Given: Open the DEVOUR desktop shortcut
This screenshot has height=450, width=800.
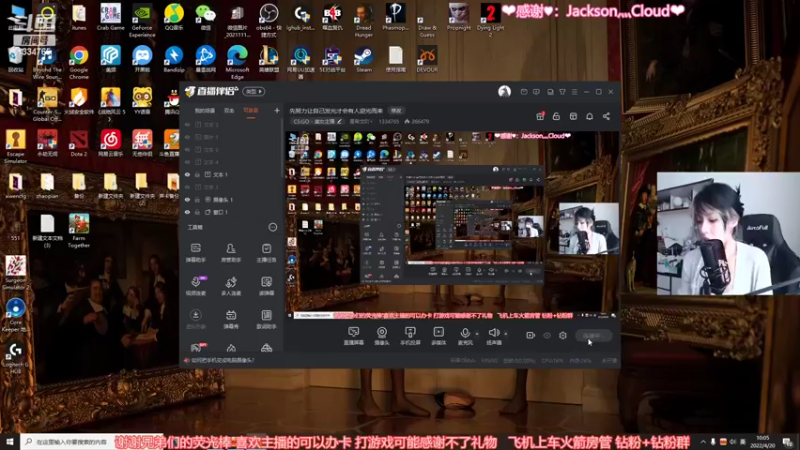Looking at the screenshot, I should click(427, 59).
